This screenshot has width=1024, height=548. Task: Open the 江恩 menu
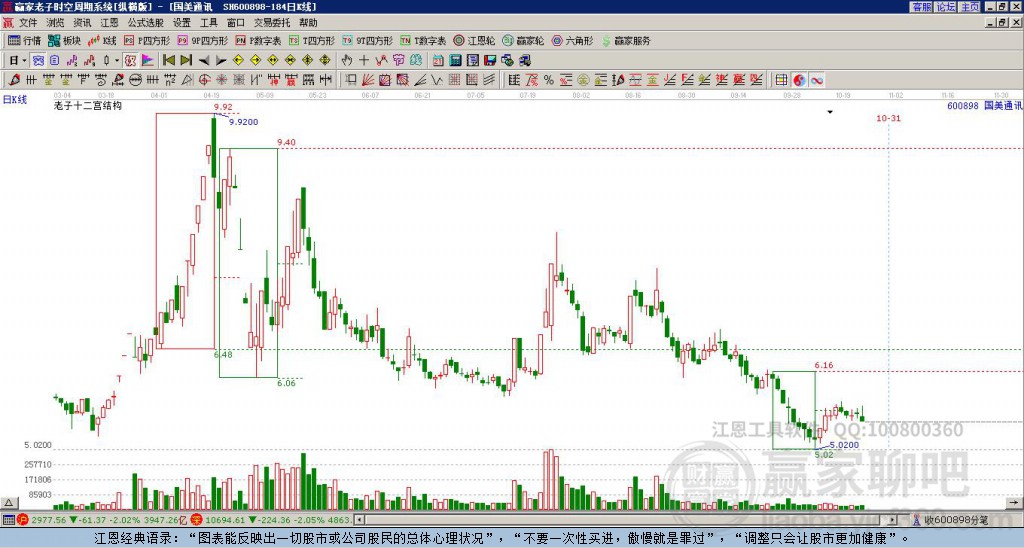(x=109, y=23)
